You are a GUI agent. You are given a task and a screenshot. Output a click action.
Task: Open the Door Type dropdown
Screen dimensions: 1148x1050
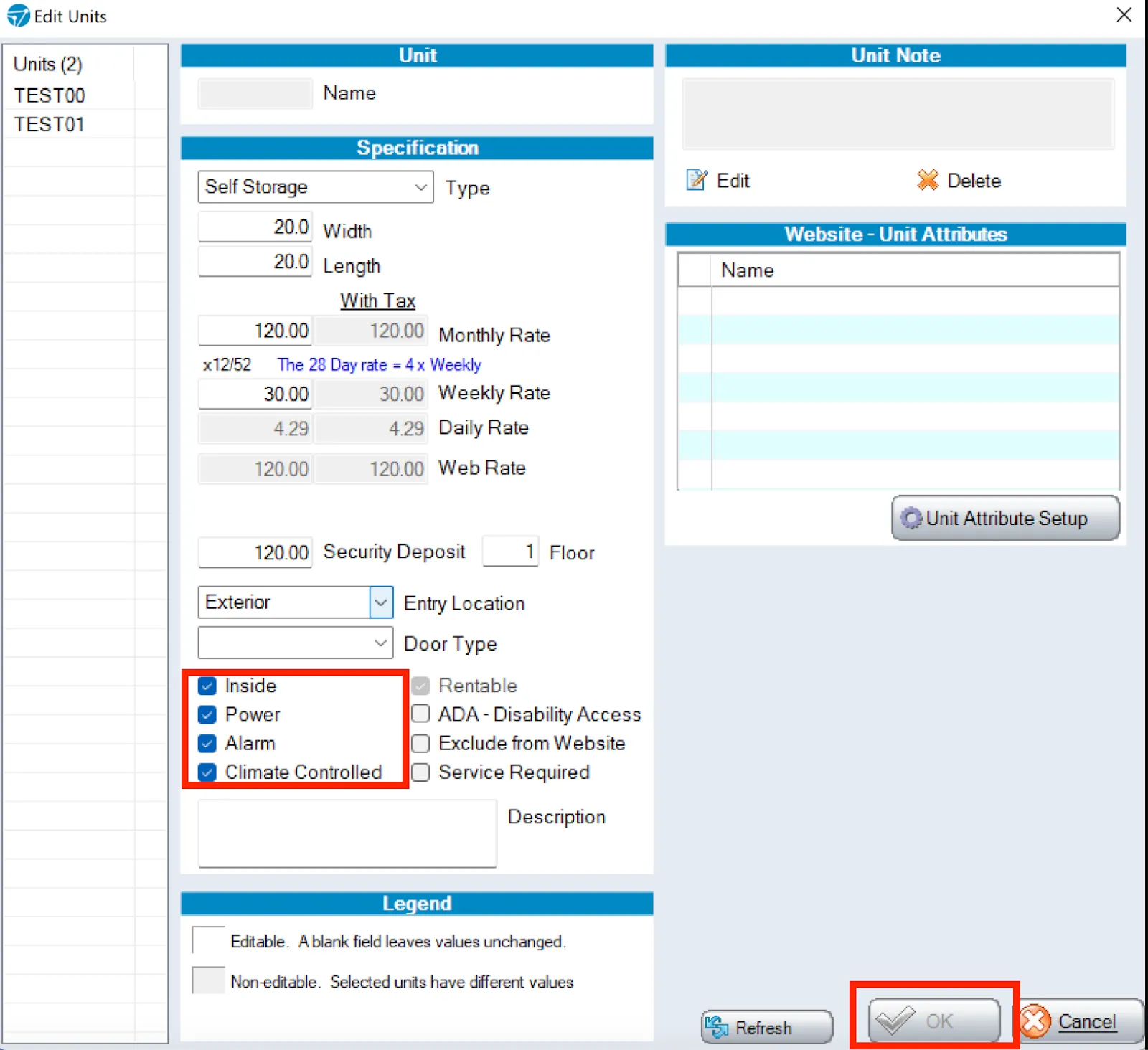click(x=296, y=643)
